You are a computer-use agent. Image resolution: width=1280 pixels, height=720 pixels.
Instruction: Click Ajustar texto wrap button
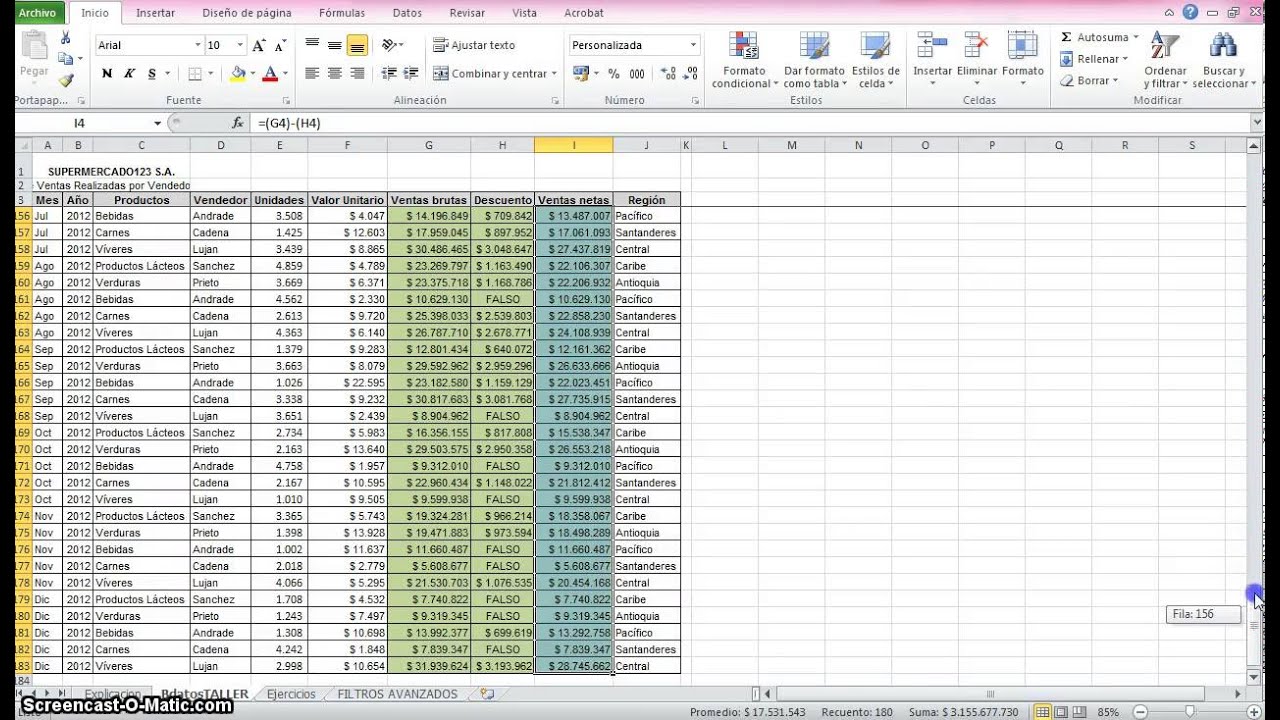[475, 45]
